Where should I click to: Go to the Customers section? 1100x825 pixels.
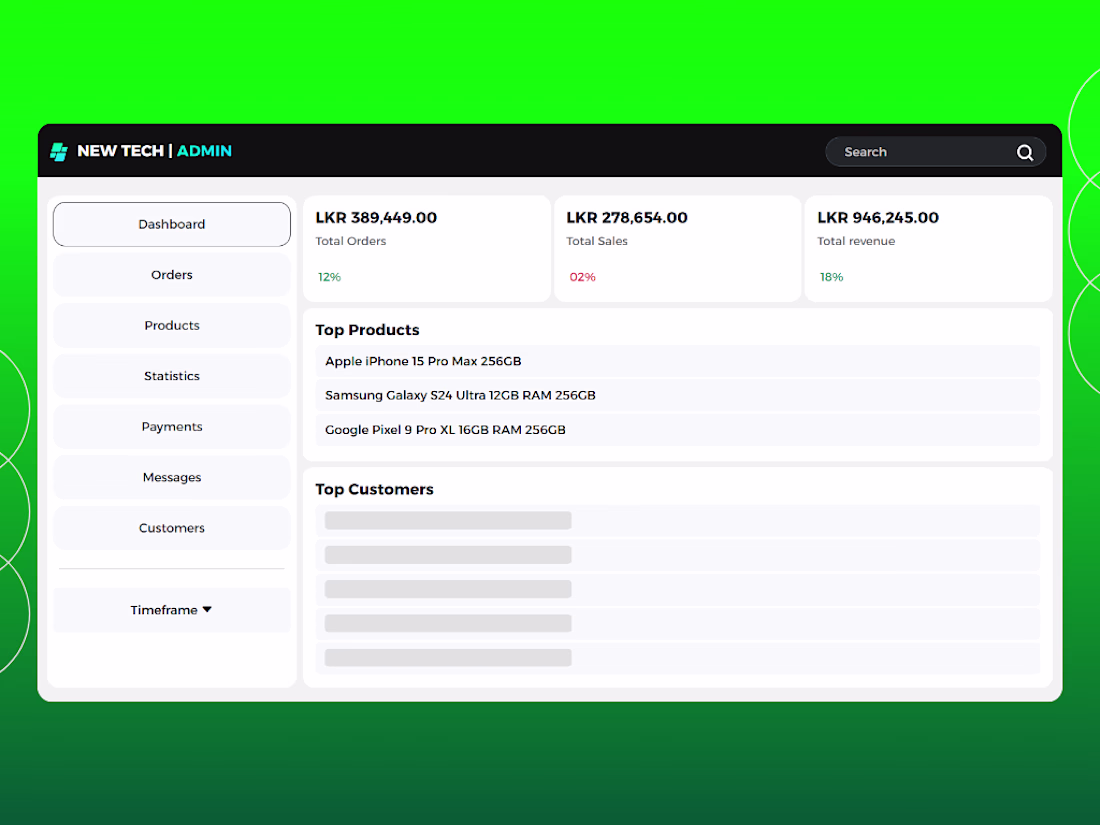tap(172, 528)
